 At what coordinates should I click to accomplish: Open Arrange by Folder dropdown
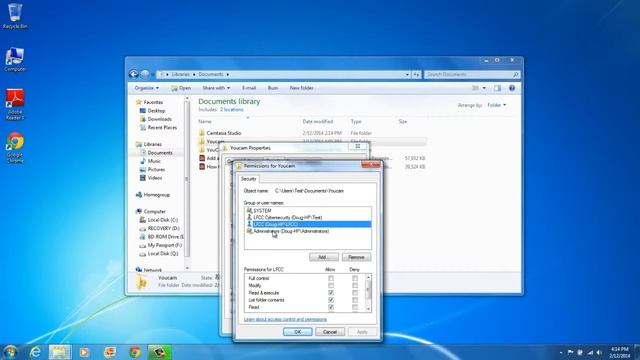click(497, 105)
